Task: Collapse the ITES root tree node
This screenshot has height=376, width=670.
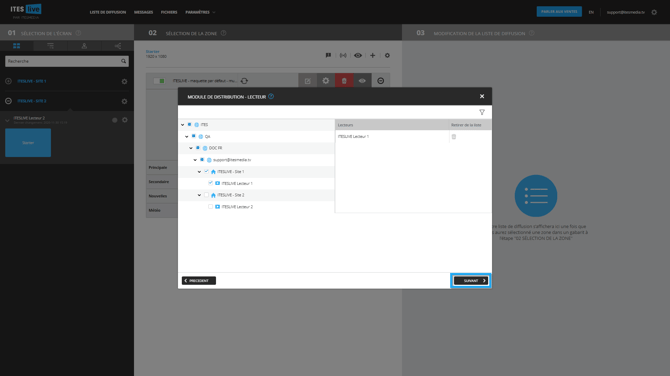Action: coord(182,125)
